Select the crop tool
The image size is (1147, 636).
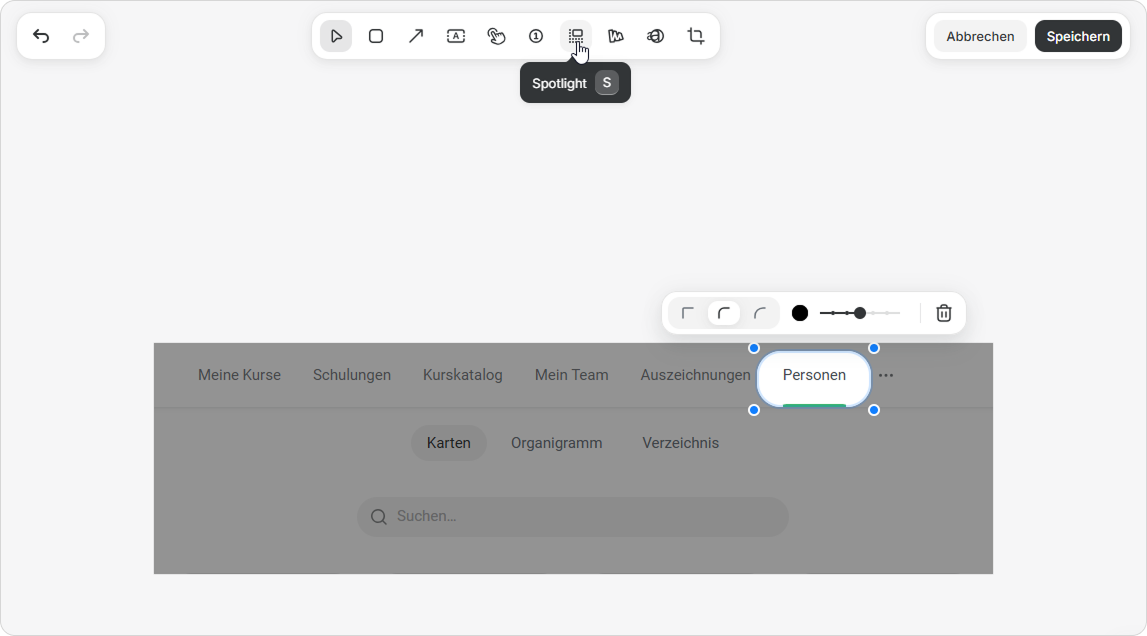coord(696,36)
